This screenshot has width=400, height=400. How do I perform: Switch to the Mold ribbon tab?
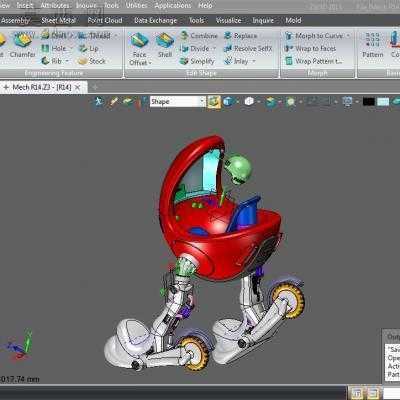tap(293, 21)
